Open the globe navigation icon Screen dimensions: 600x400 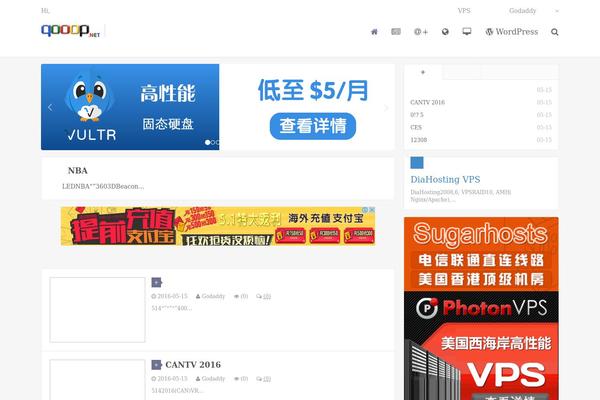(x=445, y=32)
